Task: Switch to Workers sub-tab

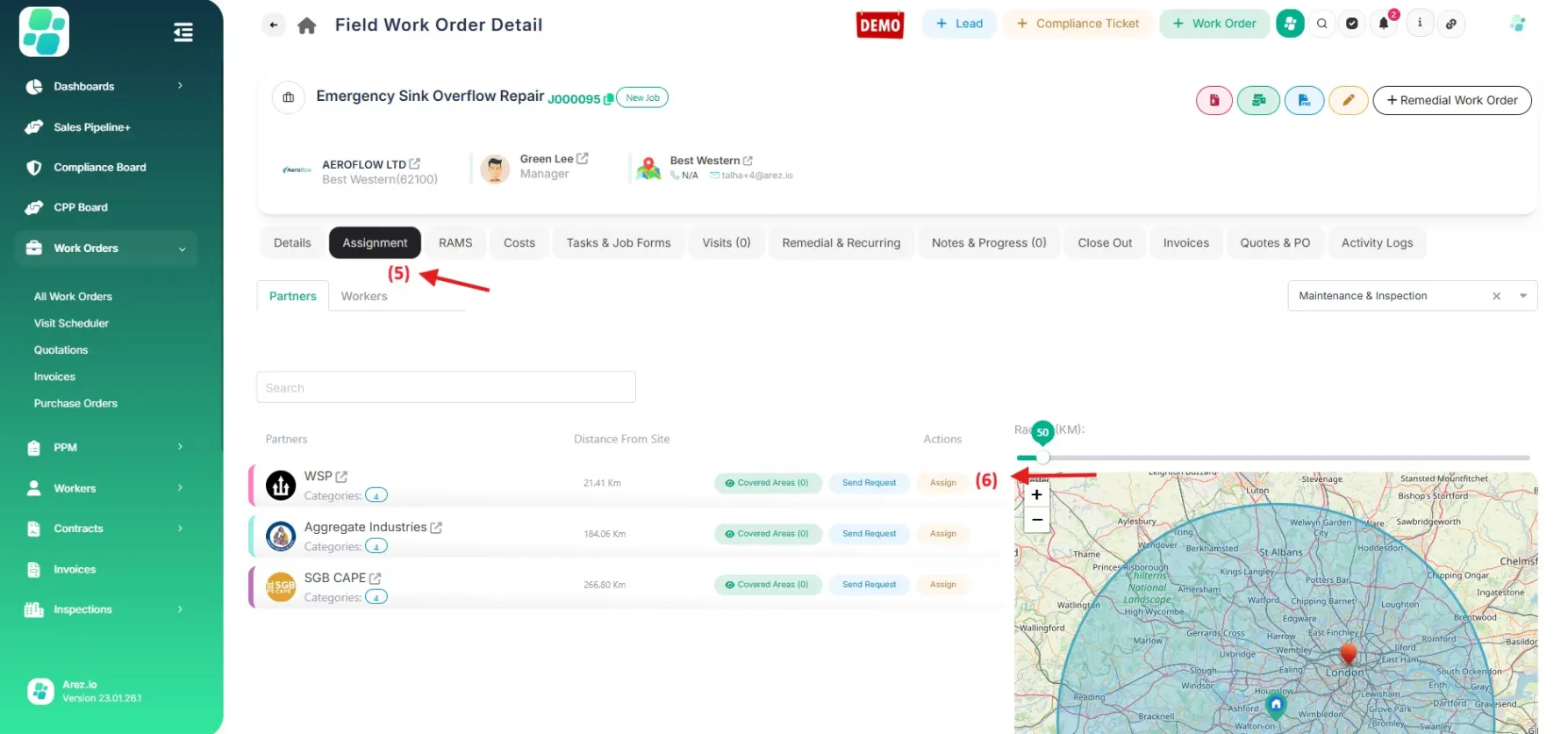Action: (364, 296)
